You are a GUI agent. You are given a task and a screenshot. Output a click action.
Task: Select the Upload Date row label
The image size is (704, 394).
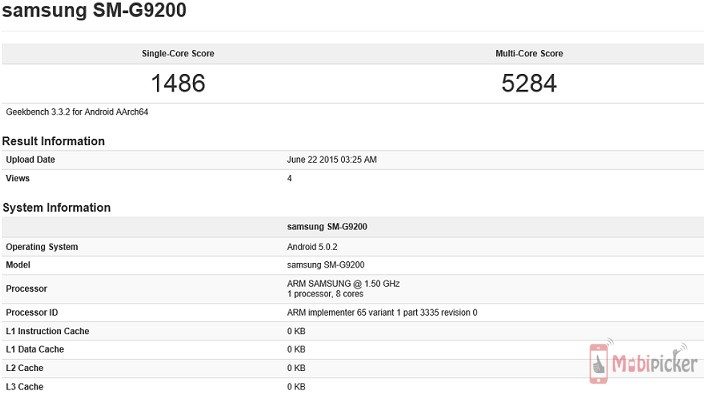(x=30, y=160)
